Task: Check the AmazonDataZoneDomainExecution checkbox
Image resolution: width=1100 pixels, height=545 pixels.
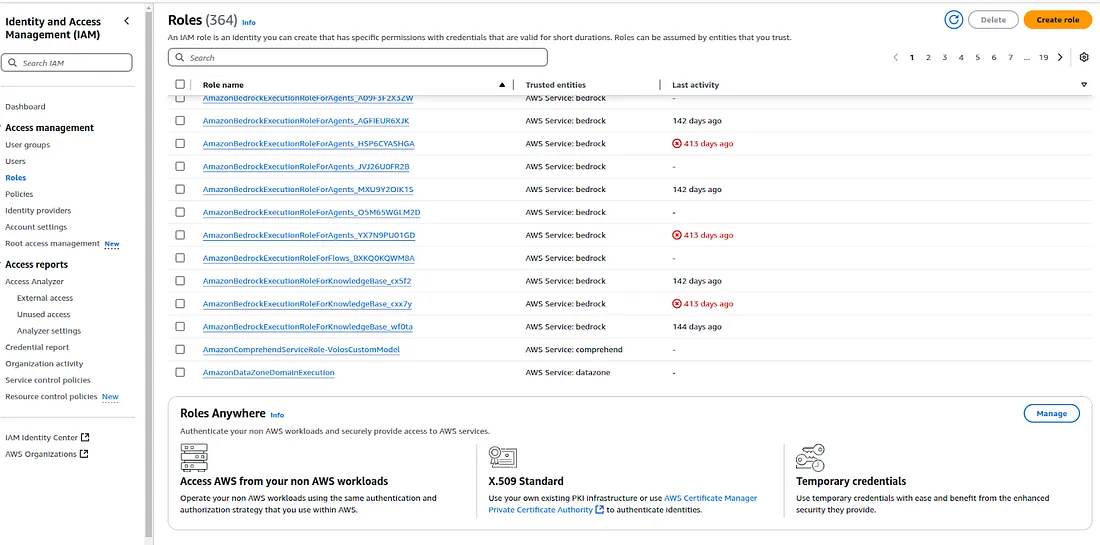Action: pyautogui.click(x=180, y=372)
